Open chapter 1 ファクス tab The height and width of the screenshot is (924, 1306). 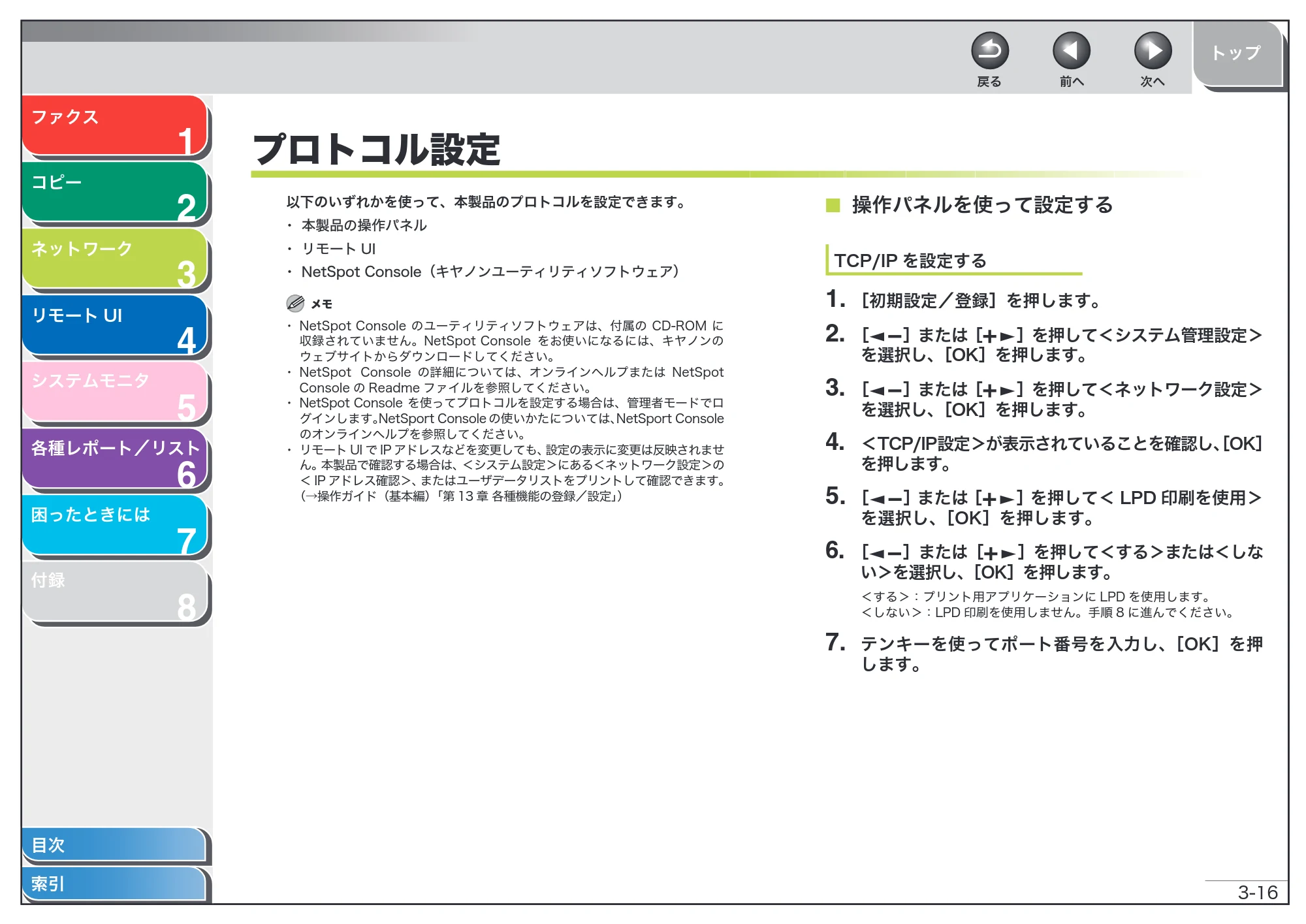pos(114,125)
